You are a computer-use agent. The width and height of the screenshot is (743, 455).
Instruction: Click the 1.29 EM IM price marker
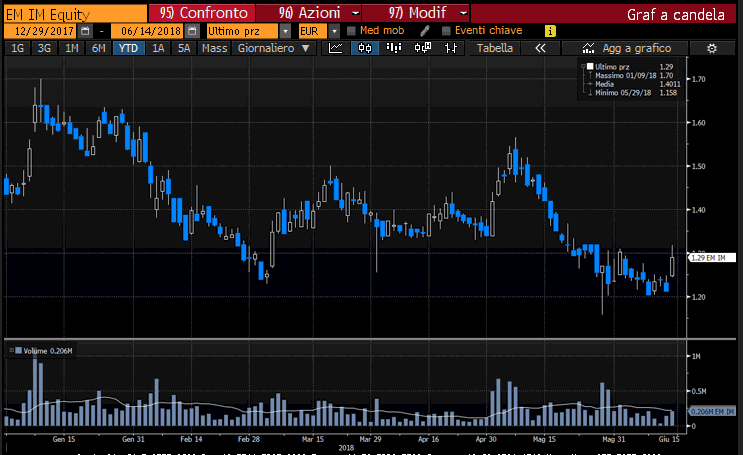coord(711,258)
